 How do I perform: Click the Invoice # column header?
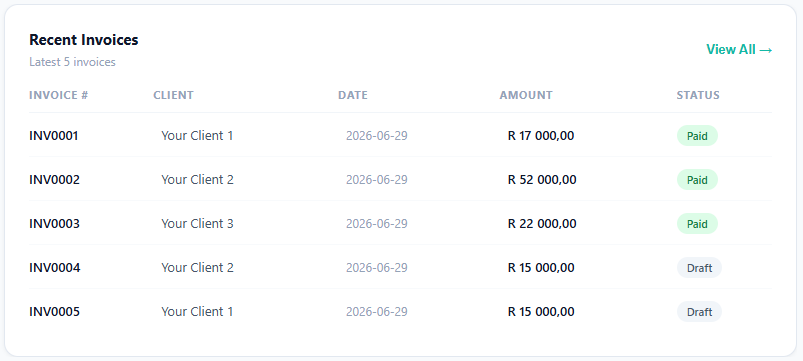coord(58,95)
